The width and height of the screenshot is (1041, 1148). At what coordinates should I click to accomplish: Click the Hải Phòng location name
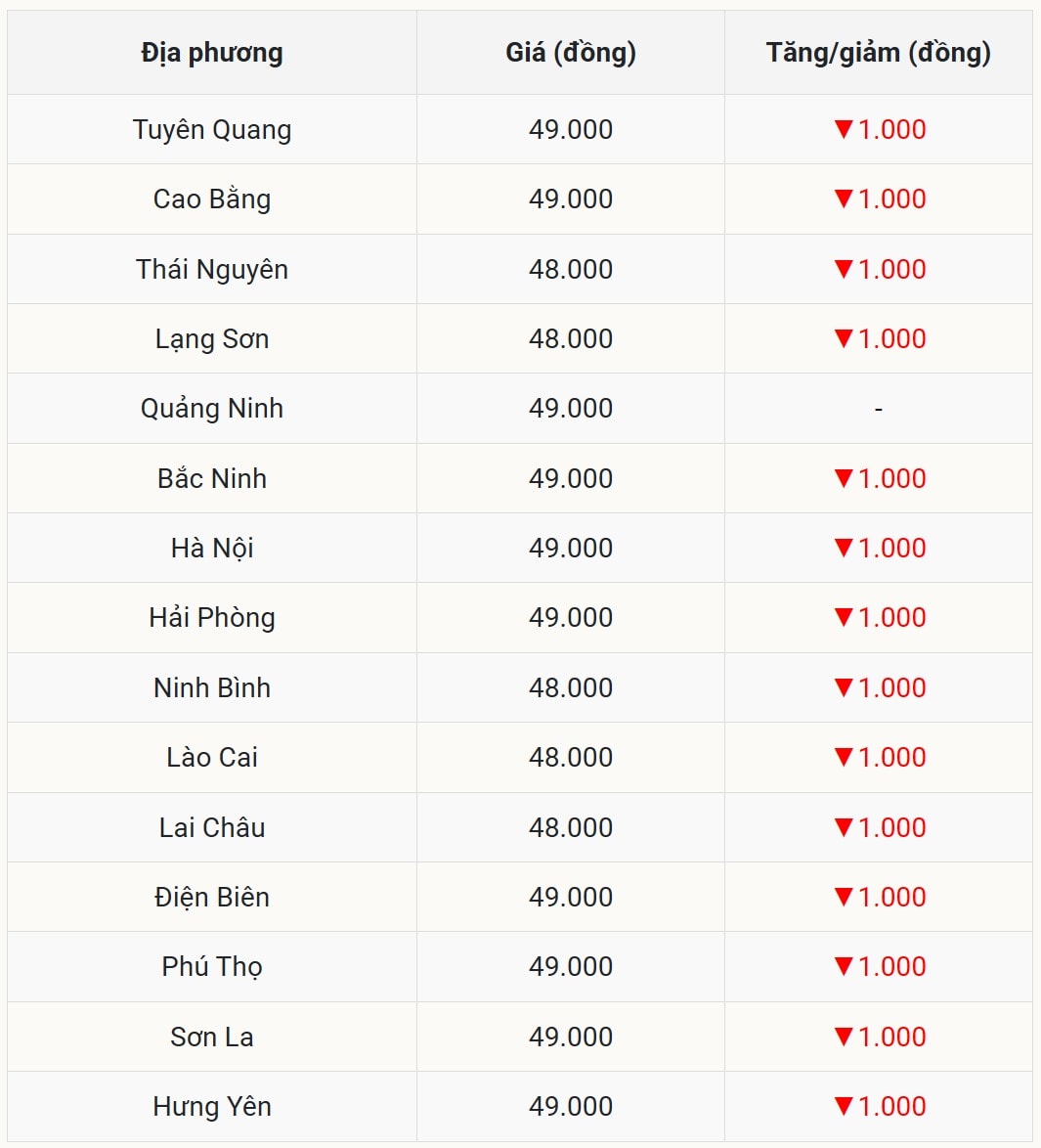tap(212, 618)
